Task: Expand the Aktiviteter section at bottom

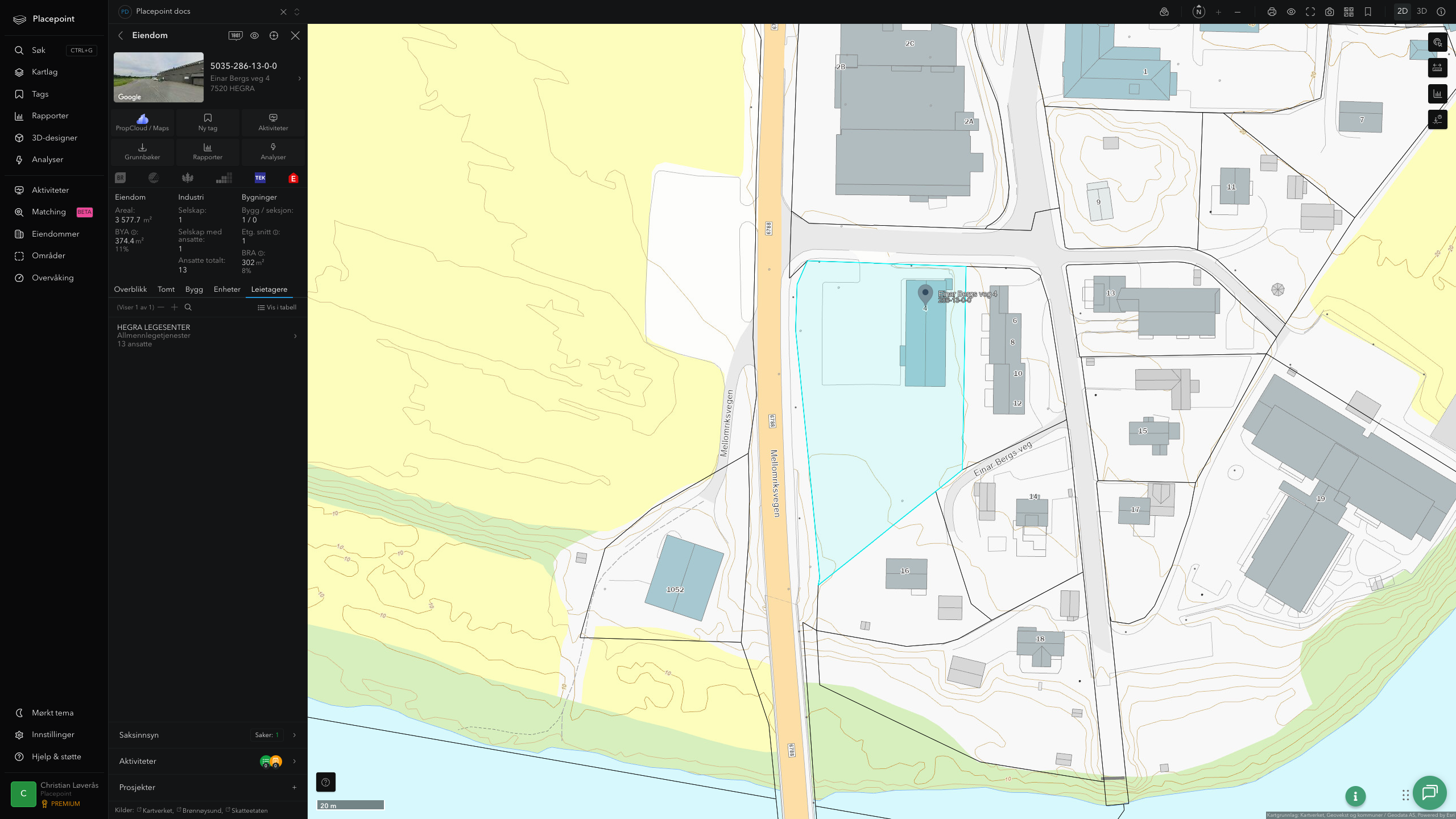Action: coord(208,761)
